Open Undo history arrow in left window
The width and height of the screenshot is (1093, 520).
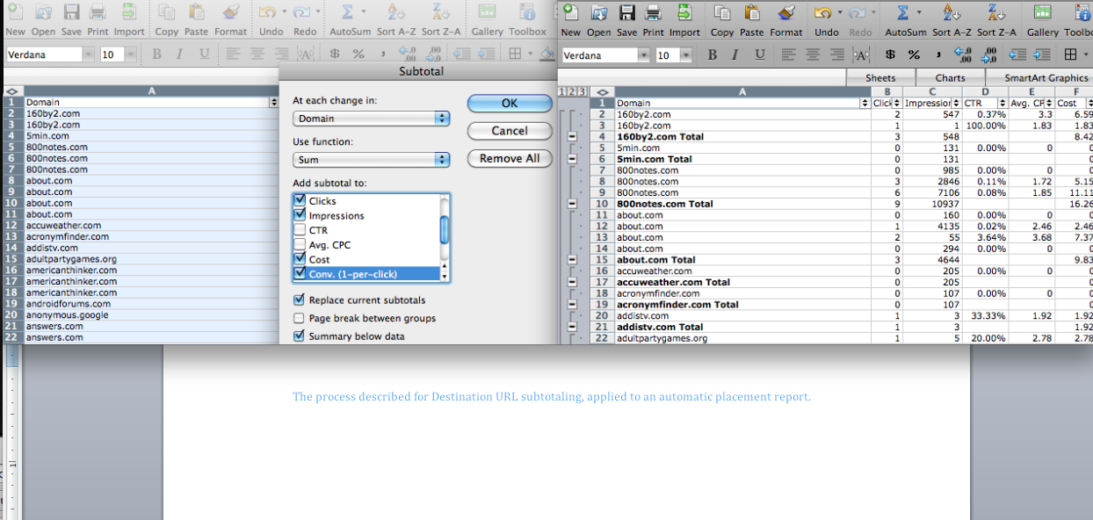pyautogui.click(x=284, y=12)
